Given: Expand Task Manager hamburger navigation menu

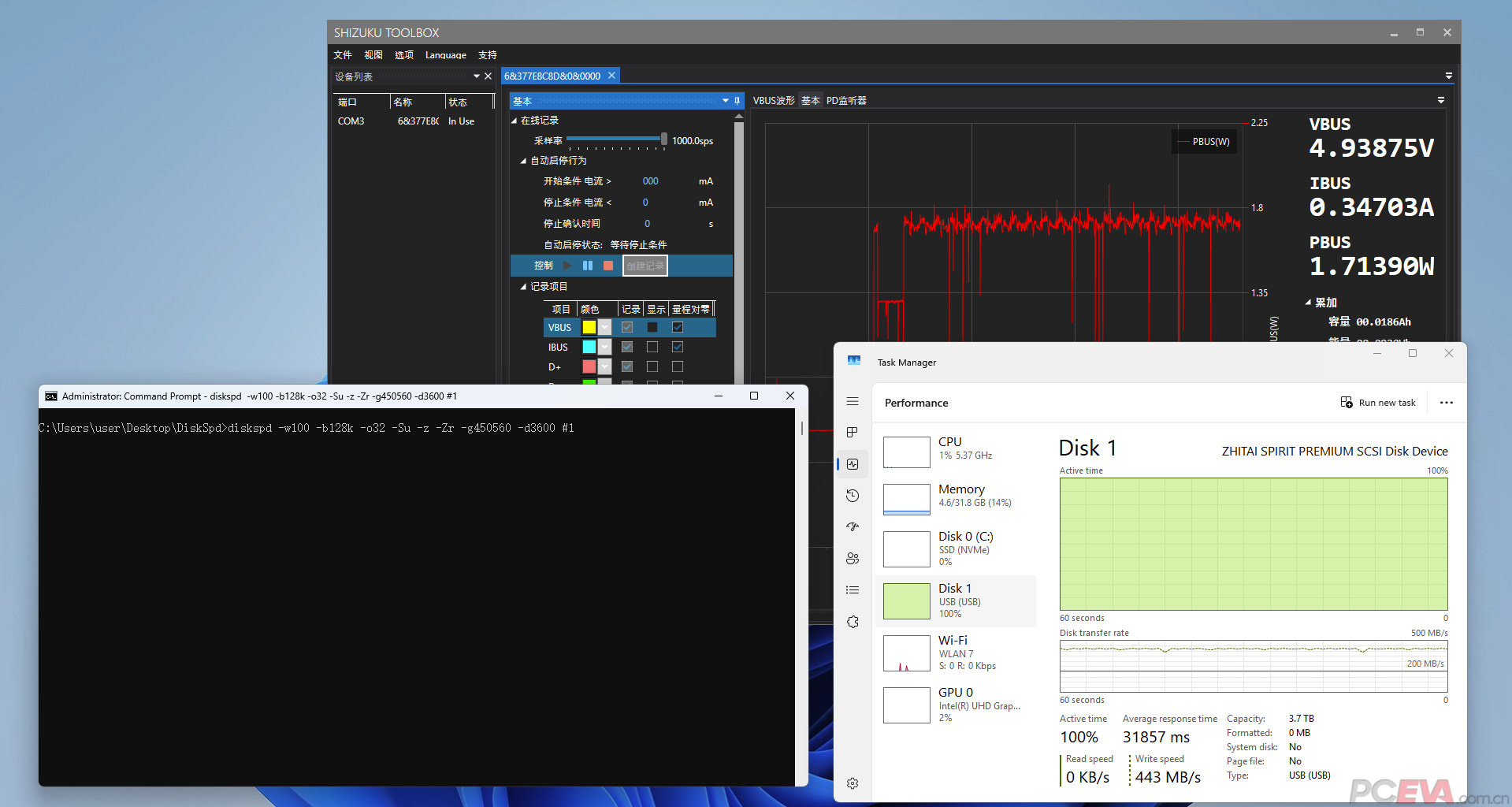Looking at the screenshot, I should [853, 401].
